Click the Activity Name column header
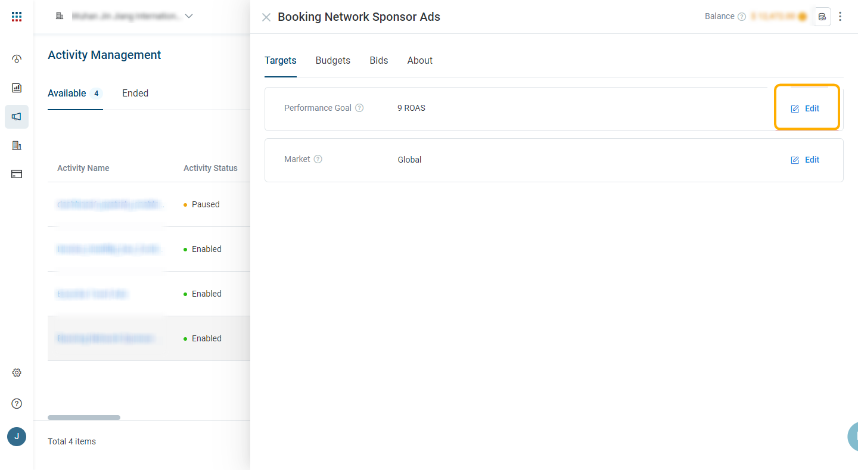This screenshot has height=470, width=858. [83, 168]
